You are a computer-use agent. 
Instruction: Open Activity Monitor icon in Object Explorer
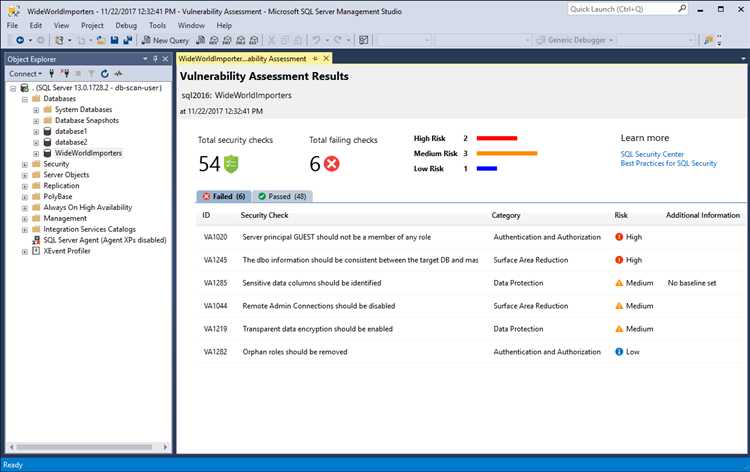(117, 74)
